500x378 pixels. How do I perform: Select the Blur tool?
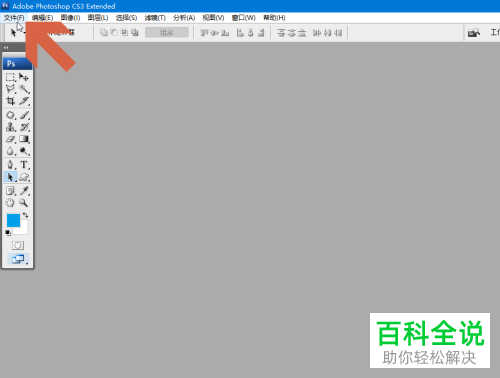coord(10,151)
